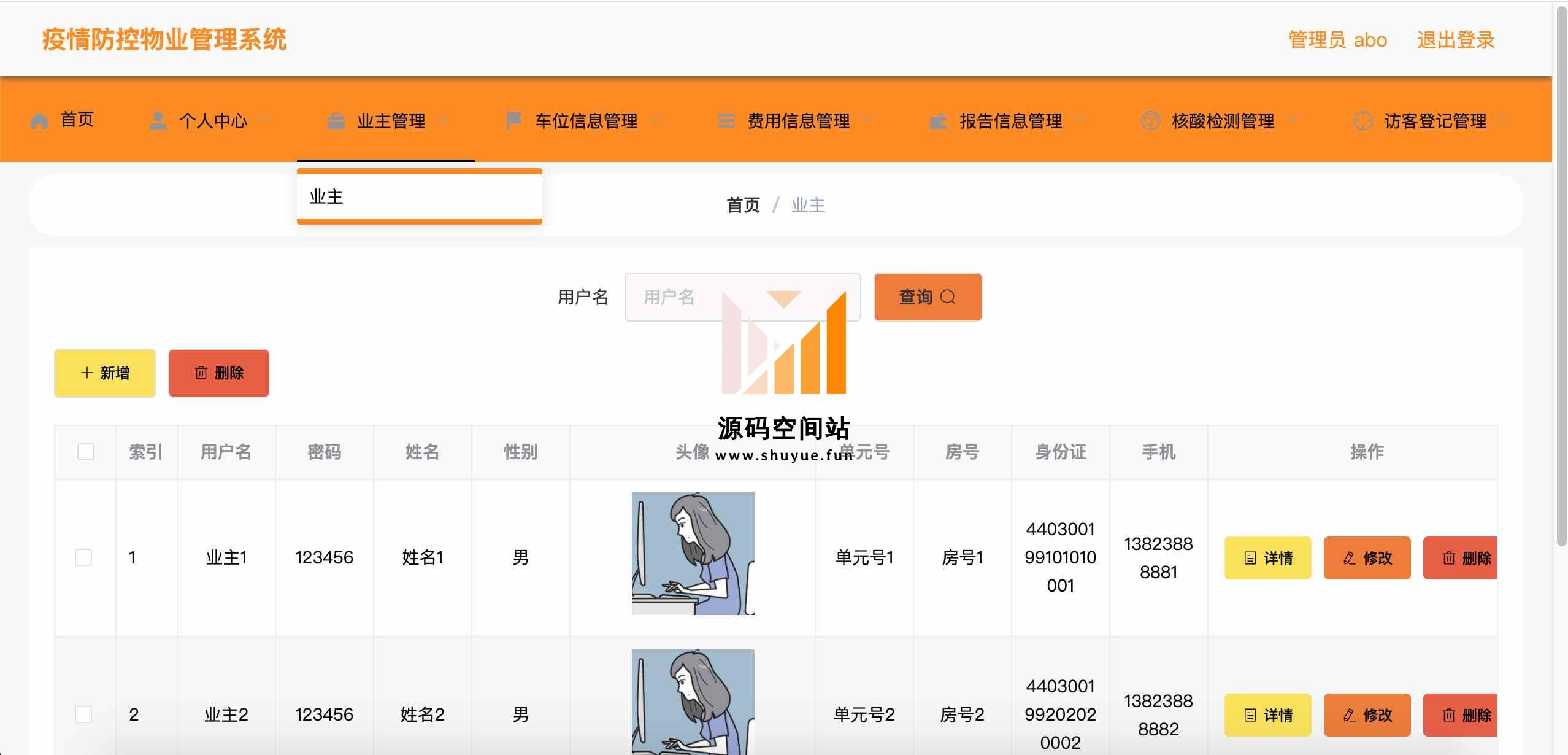Click the document icon in 业主1 详情 button
The height and width of the screenshot is (755, 1568).
click(1250, 558)
